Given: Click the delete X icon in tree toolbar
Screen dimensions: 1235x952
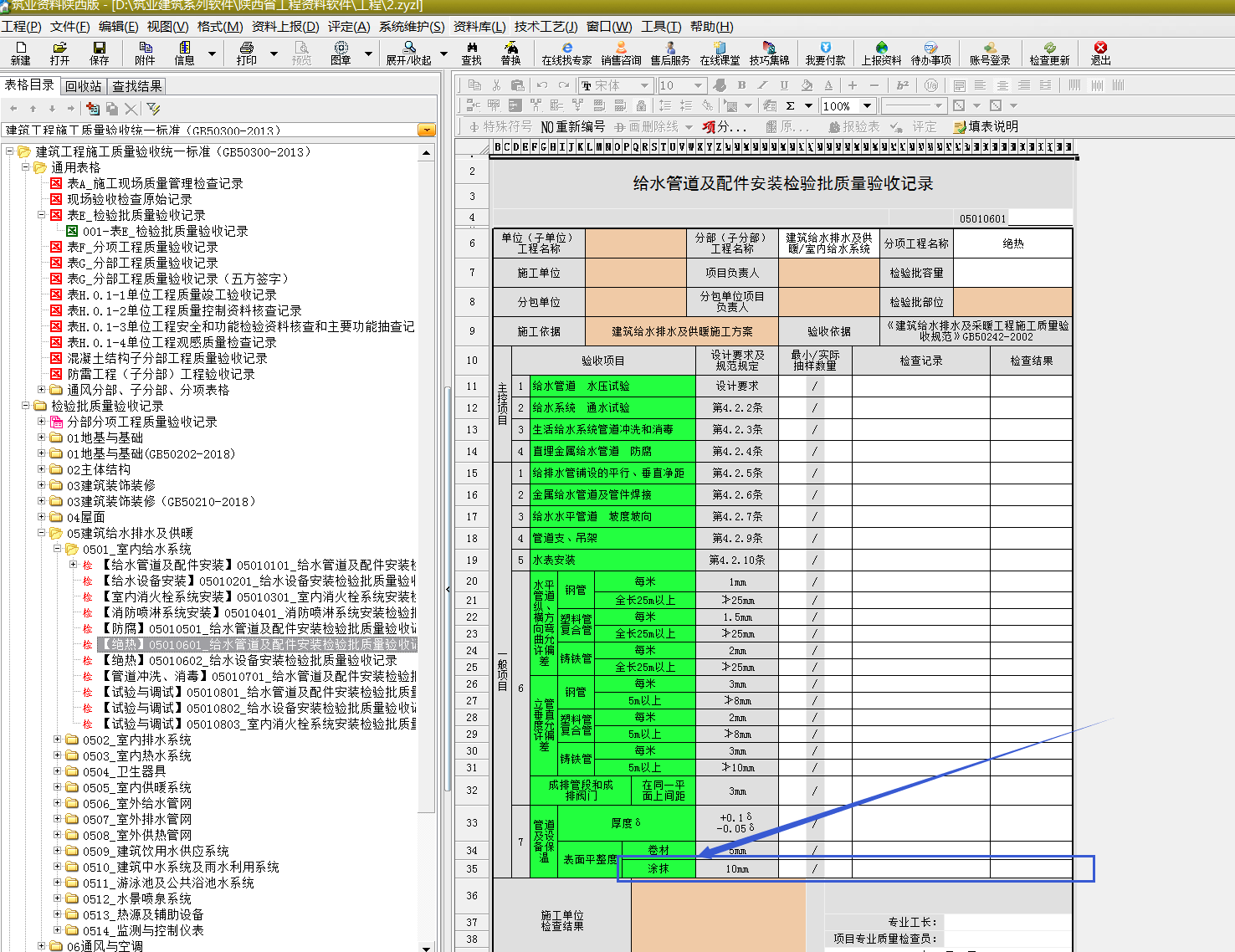Looking at the screenshot, I should coord(131,109).
